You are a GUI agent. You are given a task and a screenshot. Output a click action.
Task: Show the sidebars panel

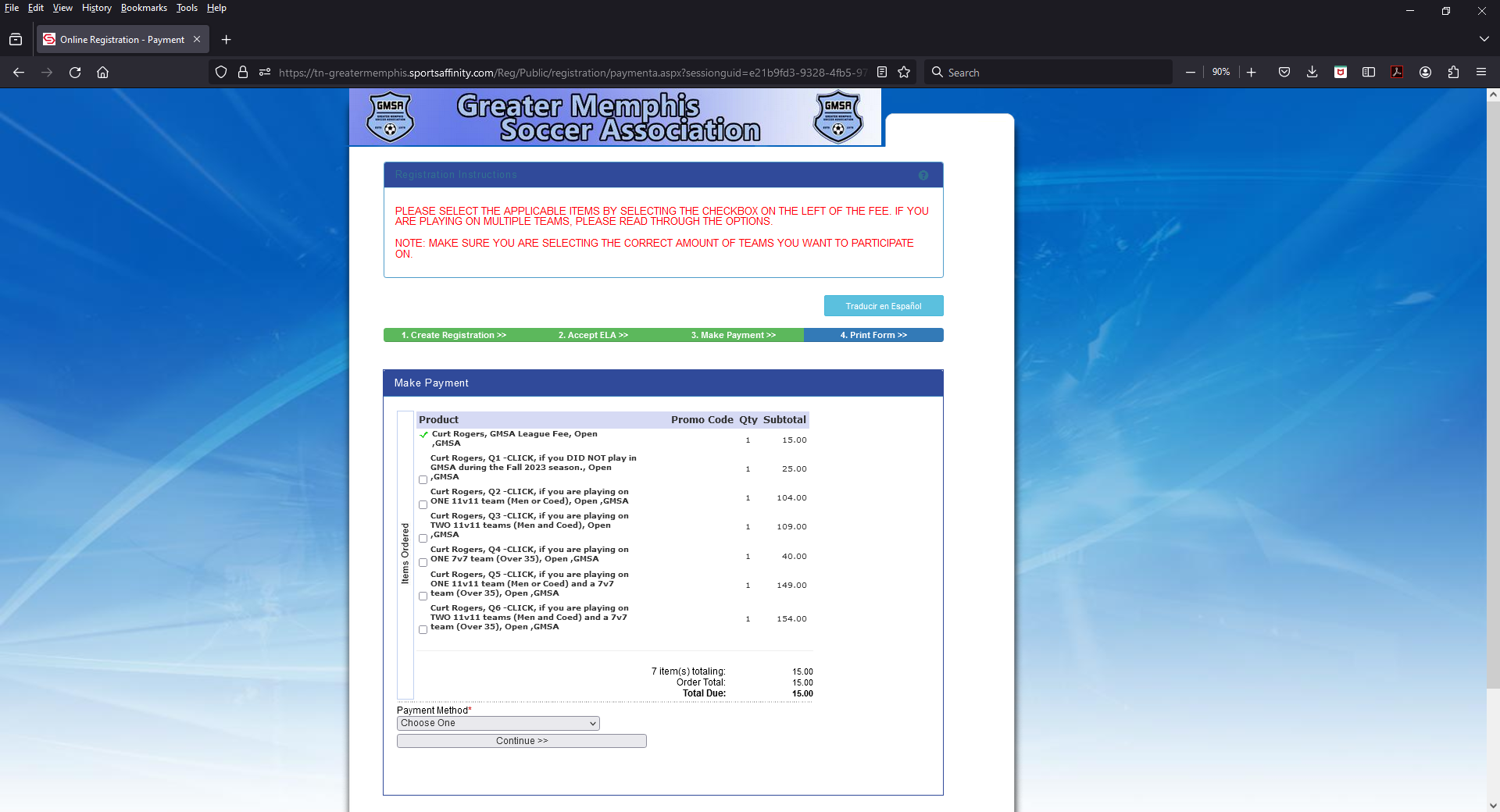point(1369,73)
